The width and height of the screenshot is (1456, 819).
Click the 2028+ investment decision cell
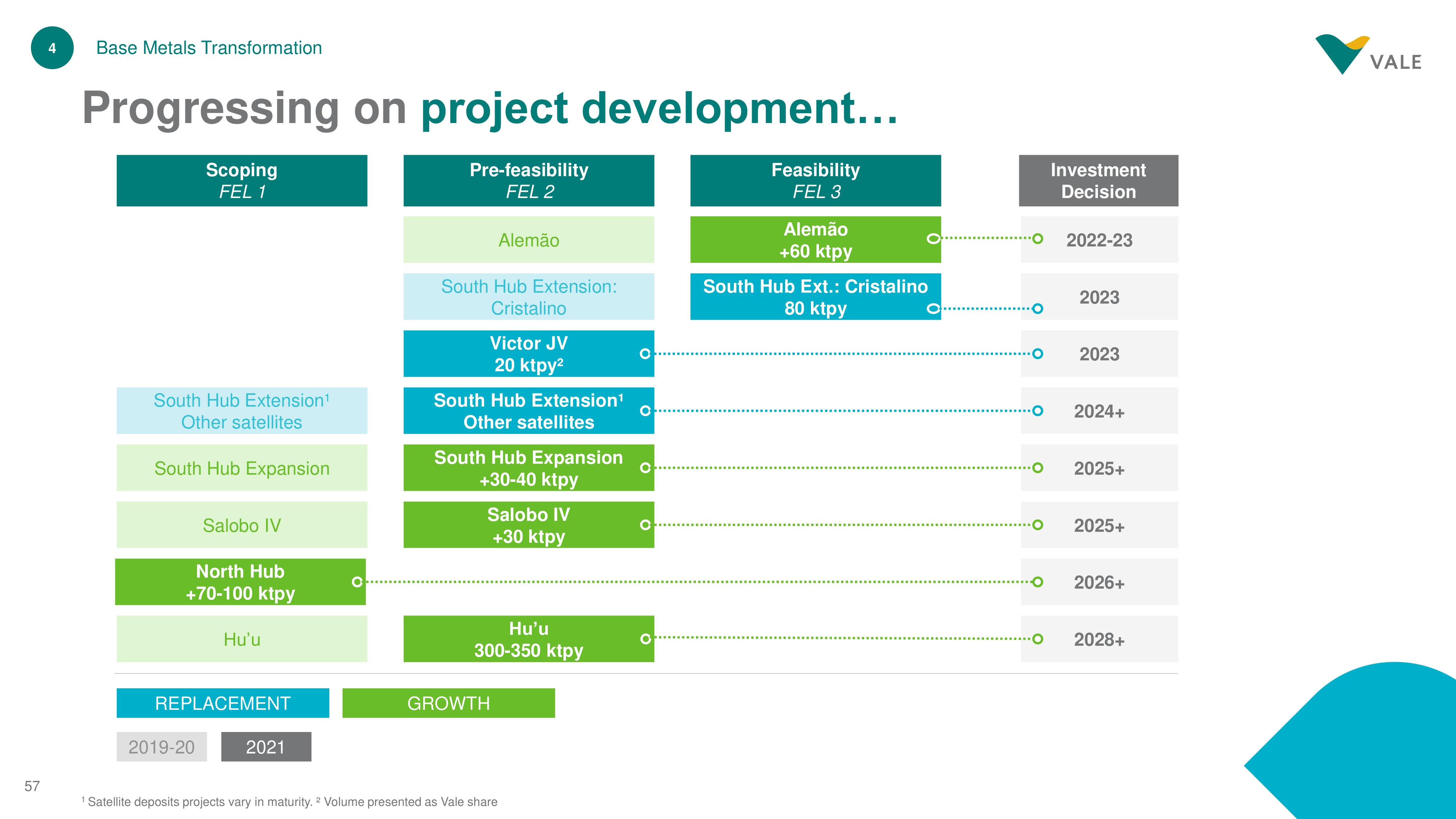[x=1099, y=639]
